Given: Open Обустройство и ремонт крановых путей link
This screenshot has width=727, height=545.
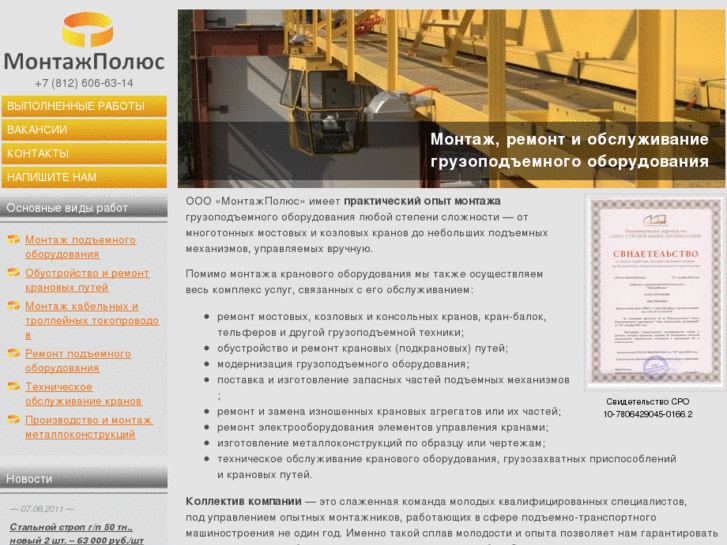Looking at the screenshot, I should click(87, 280).
